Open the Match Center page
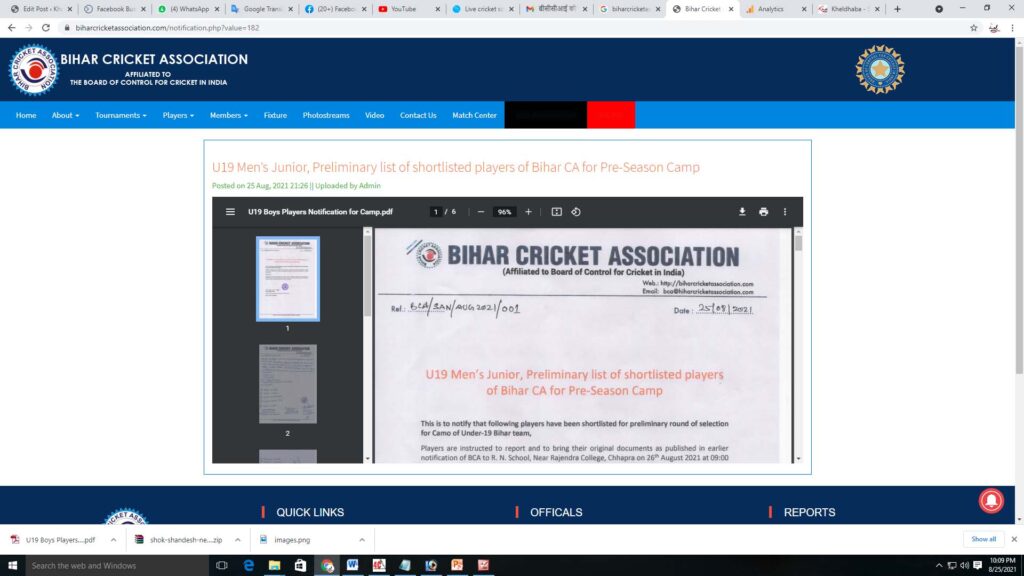The image size is (1024, 576). pos(474,115)
